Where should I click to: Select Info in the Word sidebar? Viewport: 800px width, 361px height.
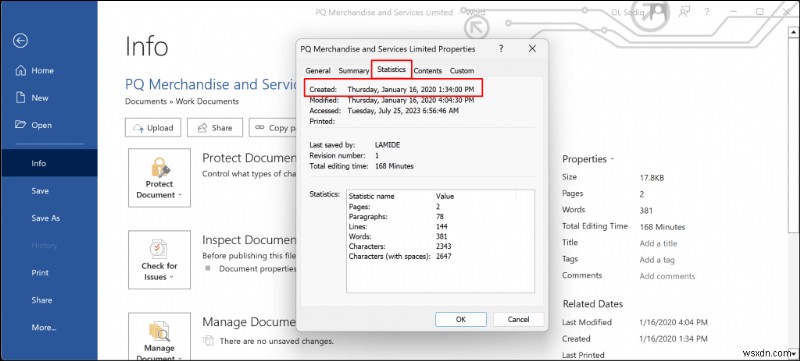(x=48, y=163)
